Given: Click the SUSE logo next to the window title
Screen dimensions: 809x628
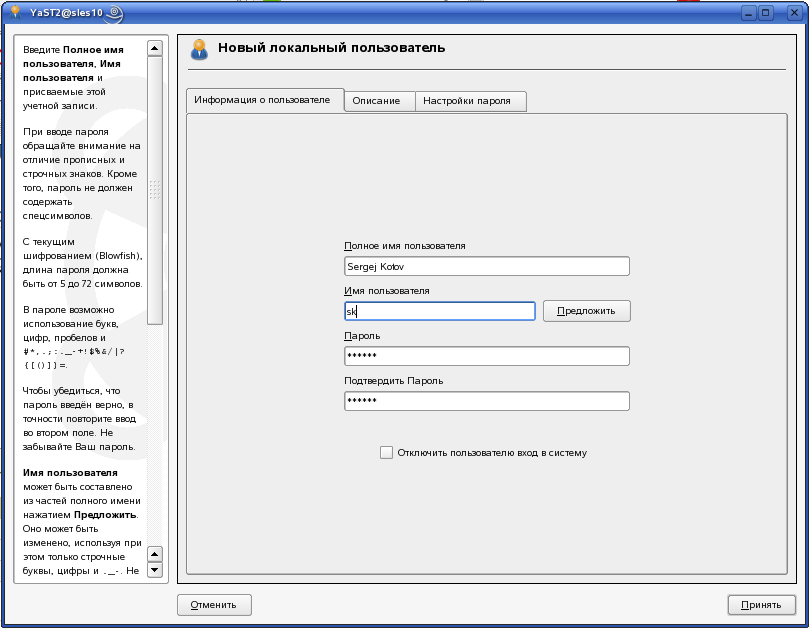Looking at the screenshot, I should click(115, 13).
